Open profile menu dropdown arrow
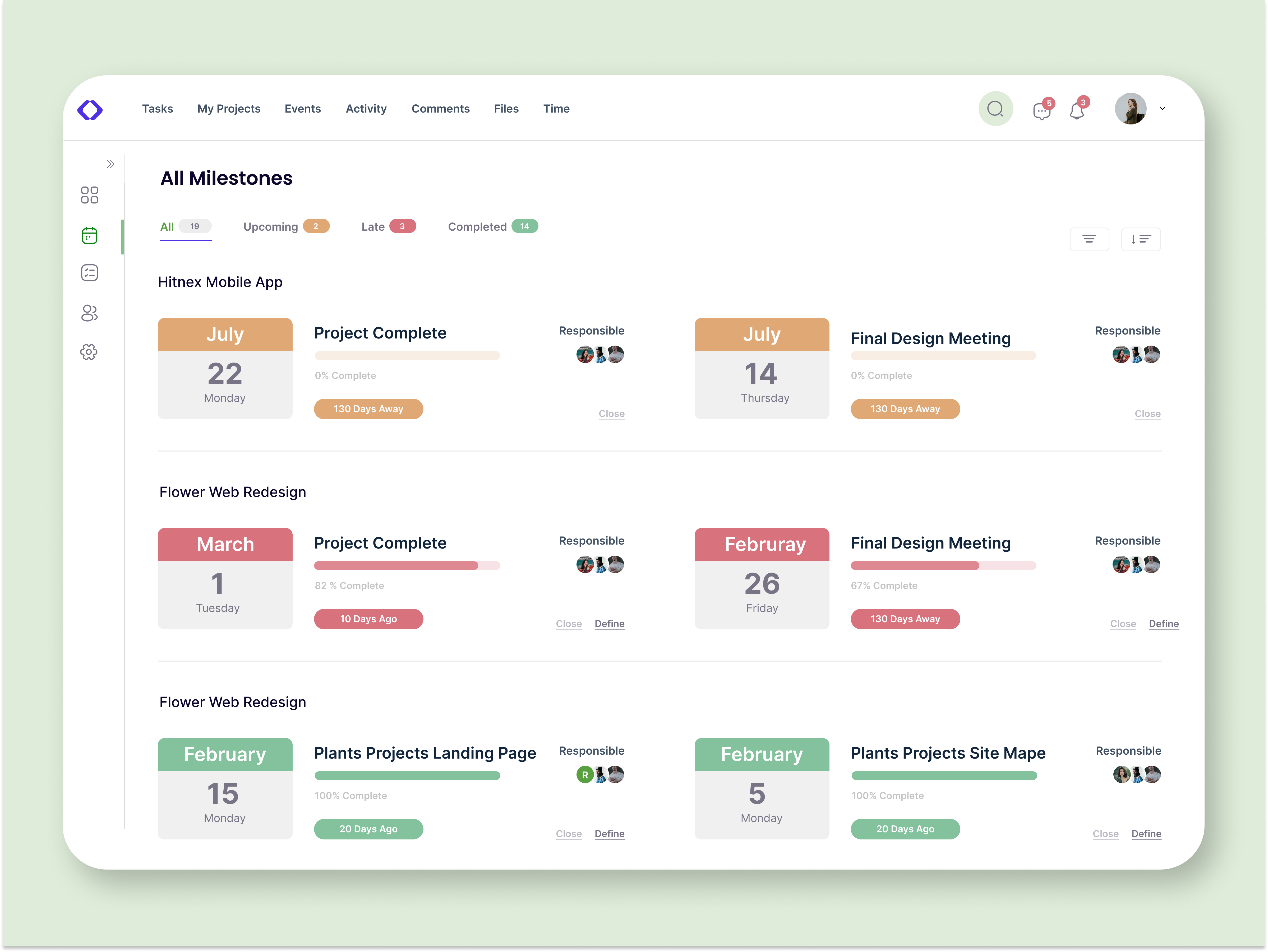Screen dimensions: 1268x952 tap(1162, 109)
